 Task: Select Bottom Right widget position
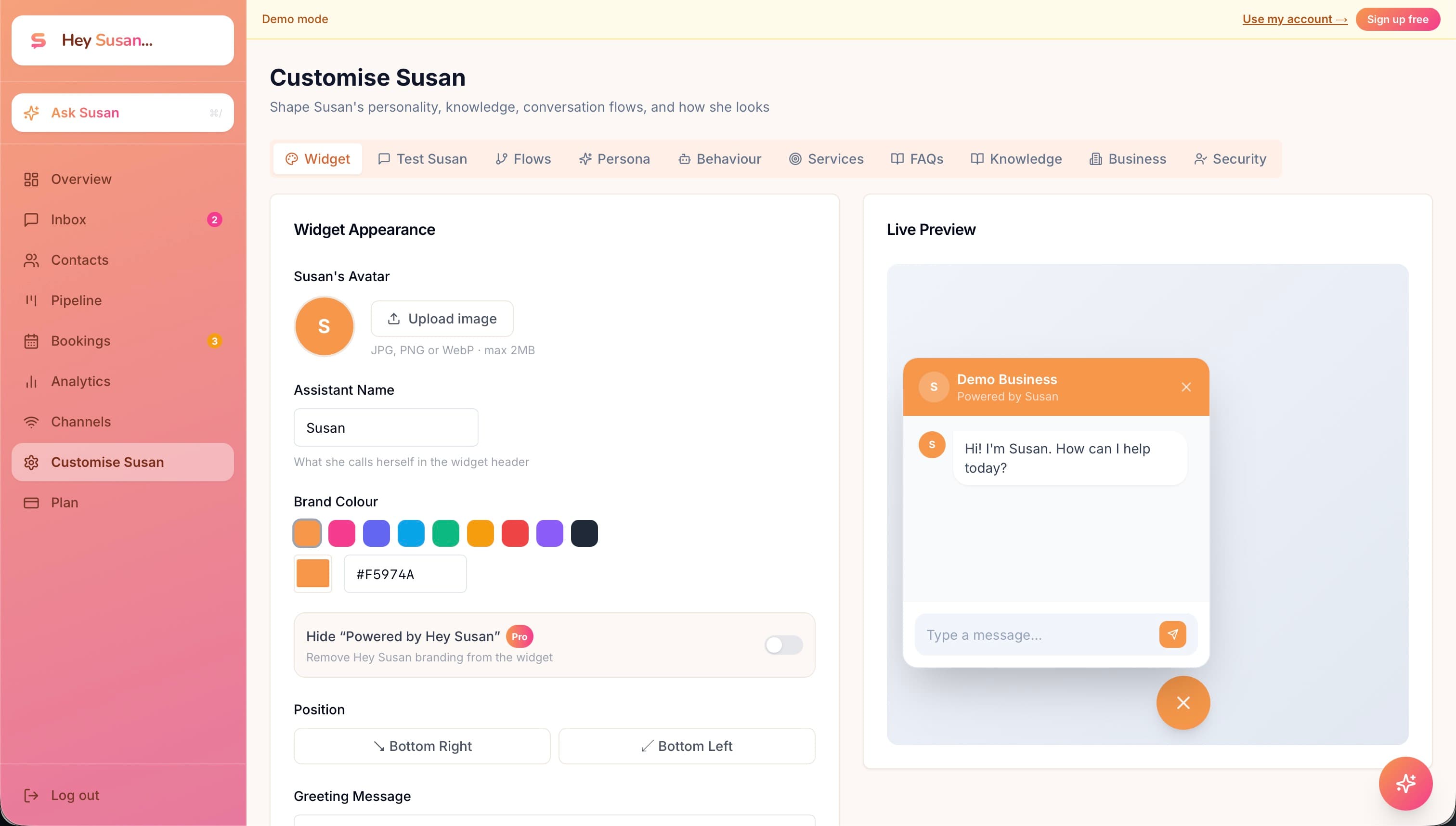click(422, 746)
